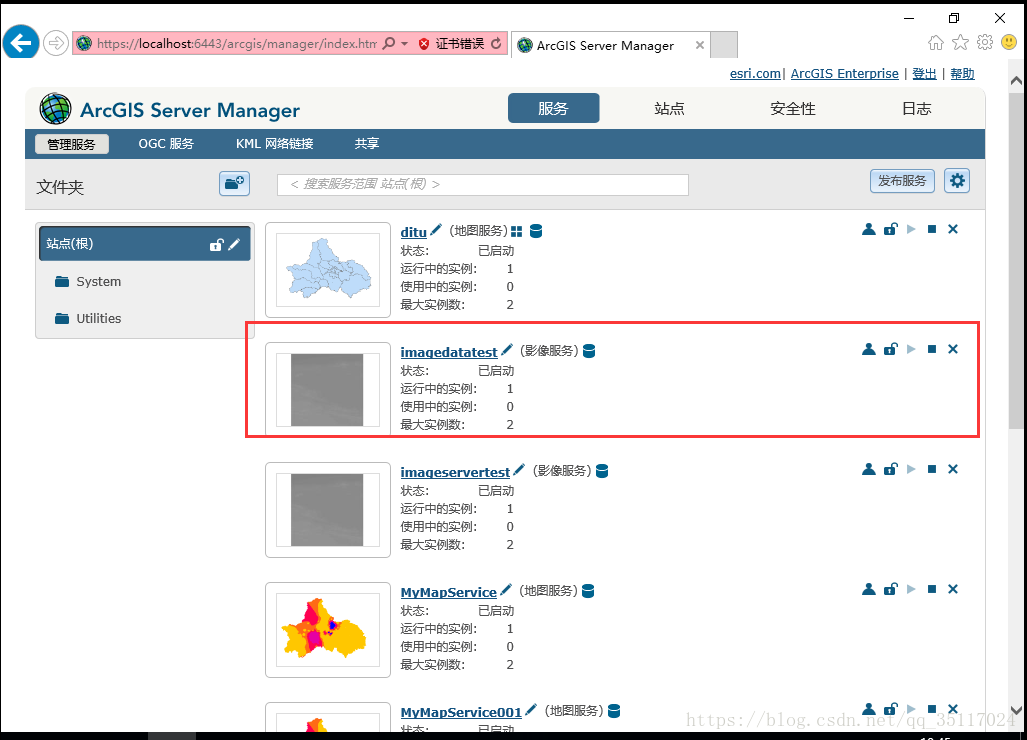Edit imagedatatest via pencil icon
The image size is (1027, 740).
coord(506,350)
